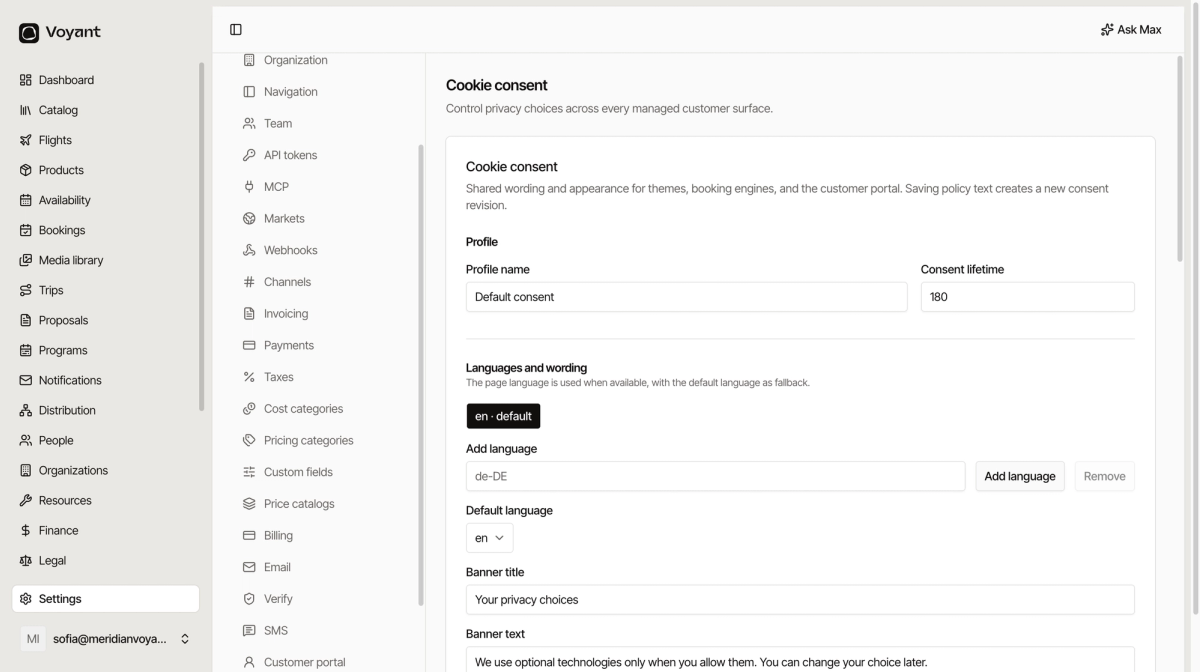Click the Programs icon
Screen dimensions: 1200x672
click(26, 350)
